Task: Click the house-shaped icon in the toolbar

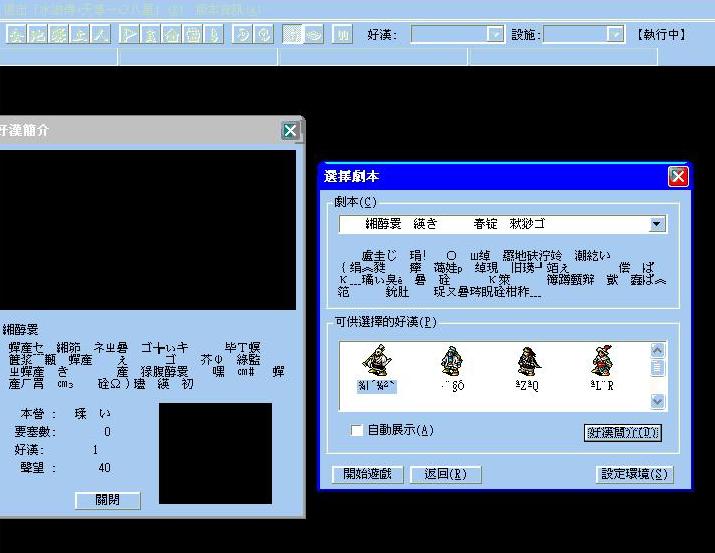Action: pos(171,35)
